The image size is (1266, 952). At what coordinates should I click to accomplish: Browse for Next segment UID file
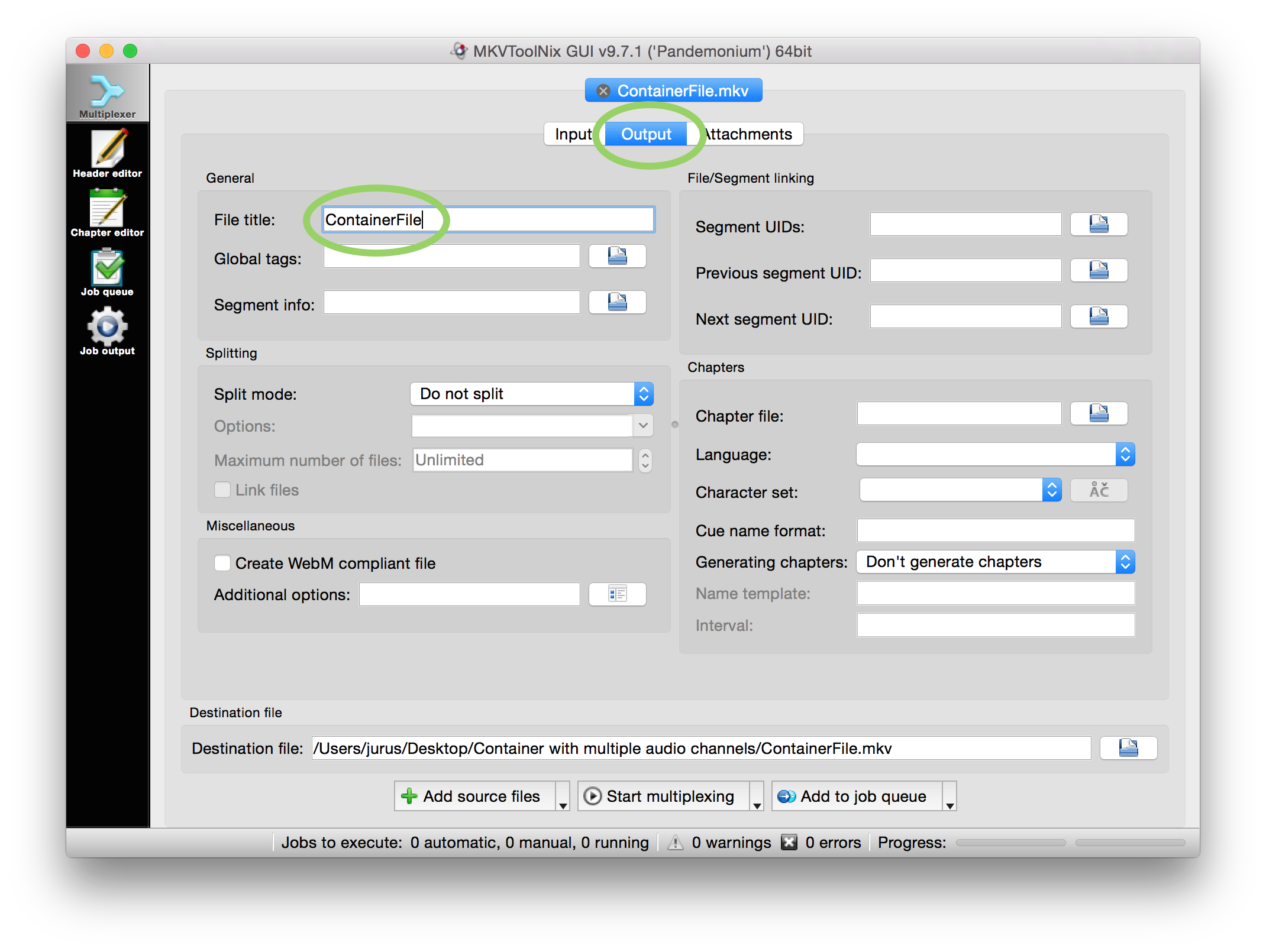click(x=1099, y=316)
